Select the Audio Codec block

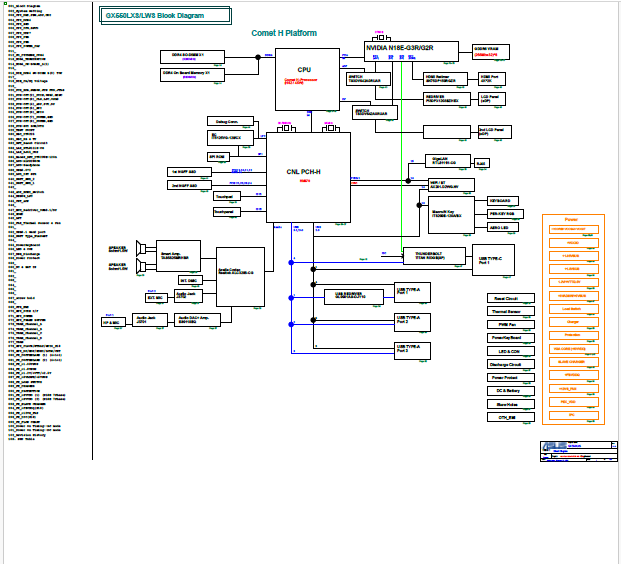240,277
